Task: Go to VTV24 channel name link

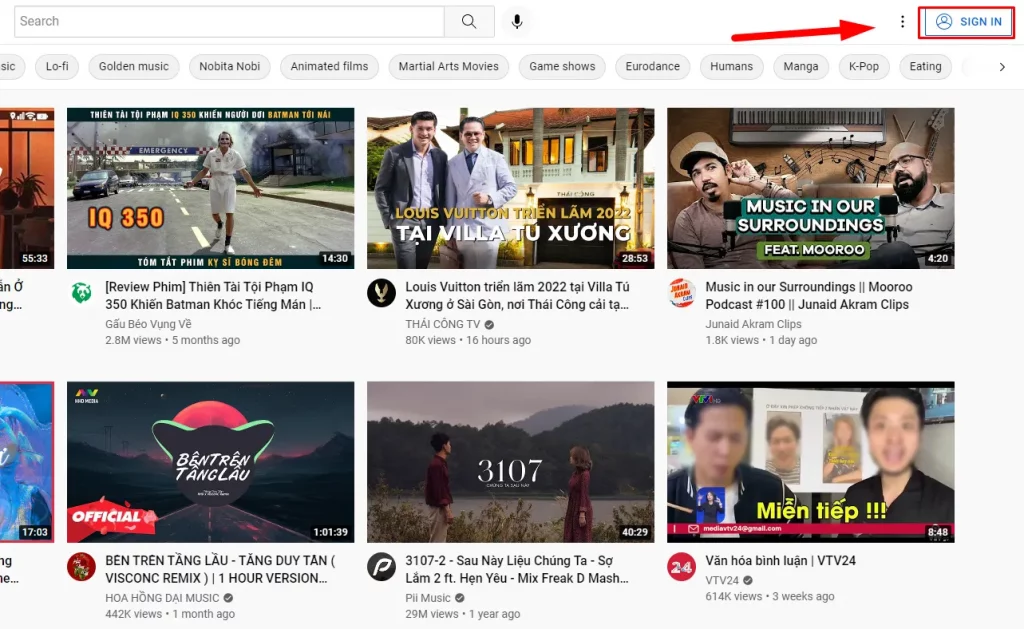Action: (722, 580)
